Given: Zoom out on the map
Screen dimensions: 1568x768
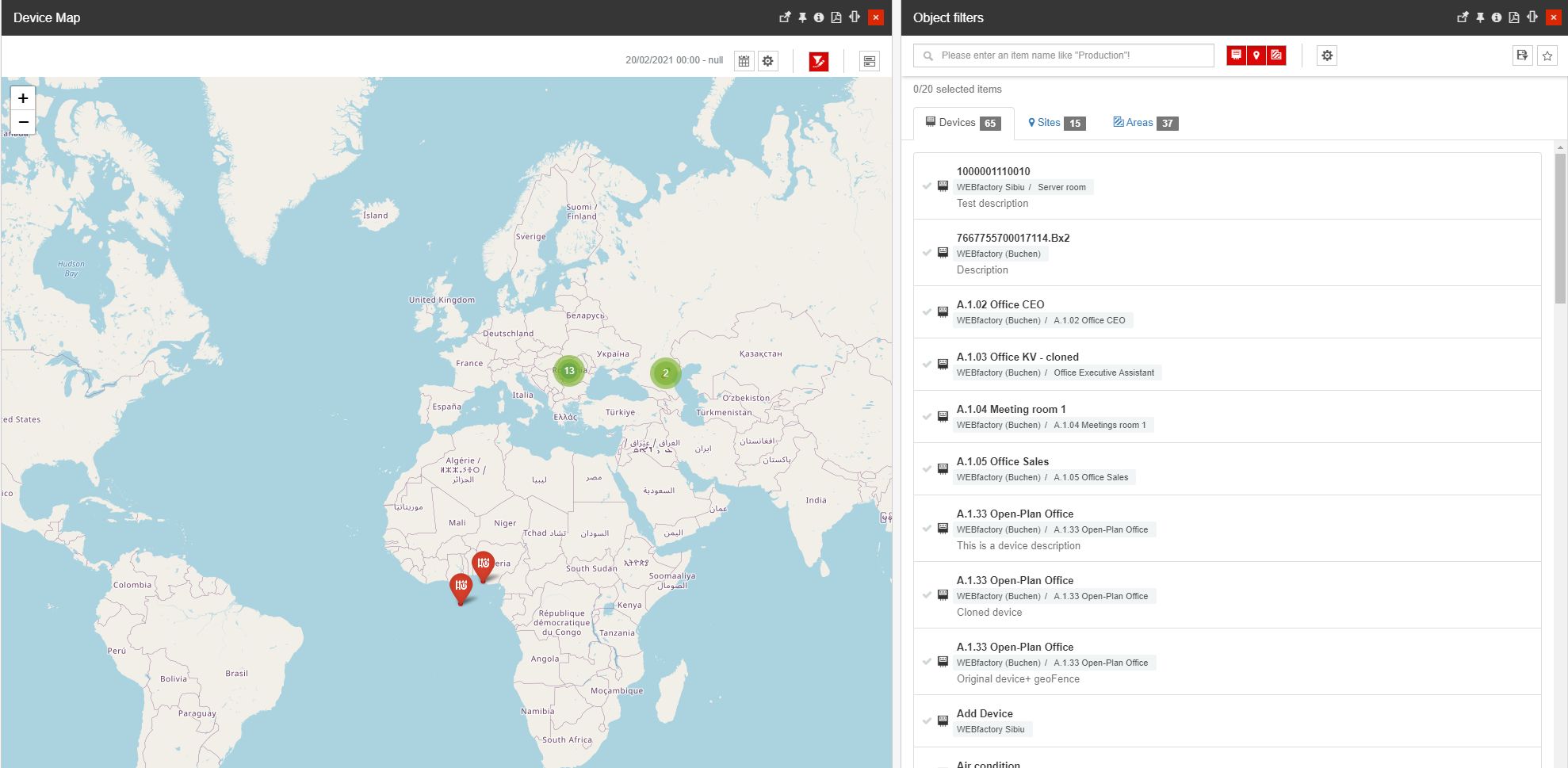Looking at the screenshot, I should pos(23,122).
